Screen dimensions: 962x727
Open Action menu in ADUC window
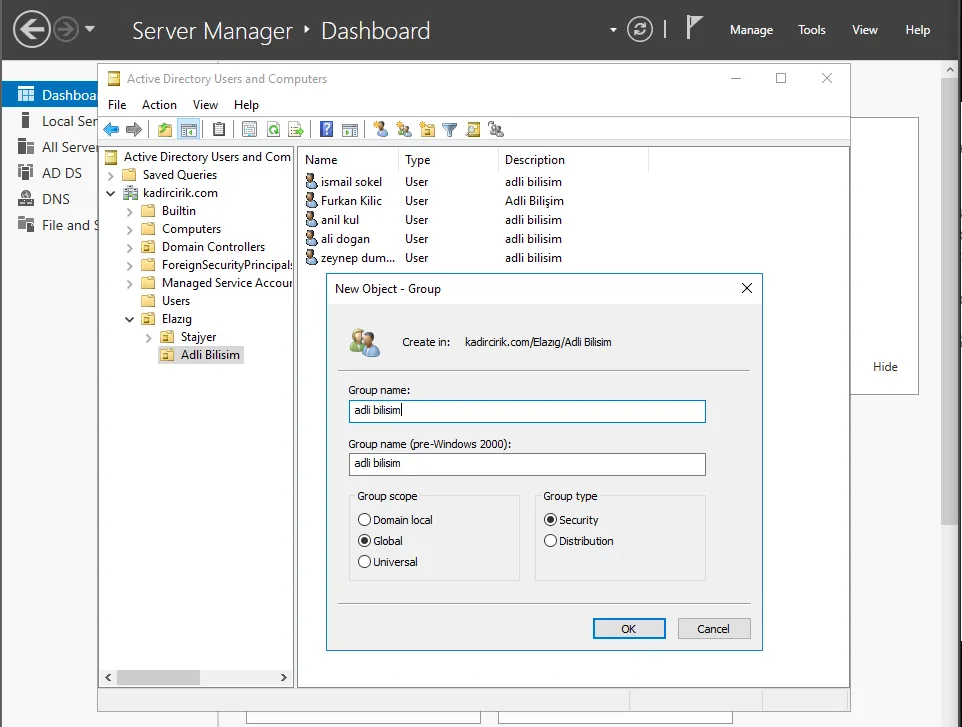click(x=159, y=105)
